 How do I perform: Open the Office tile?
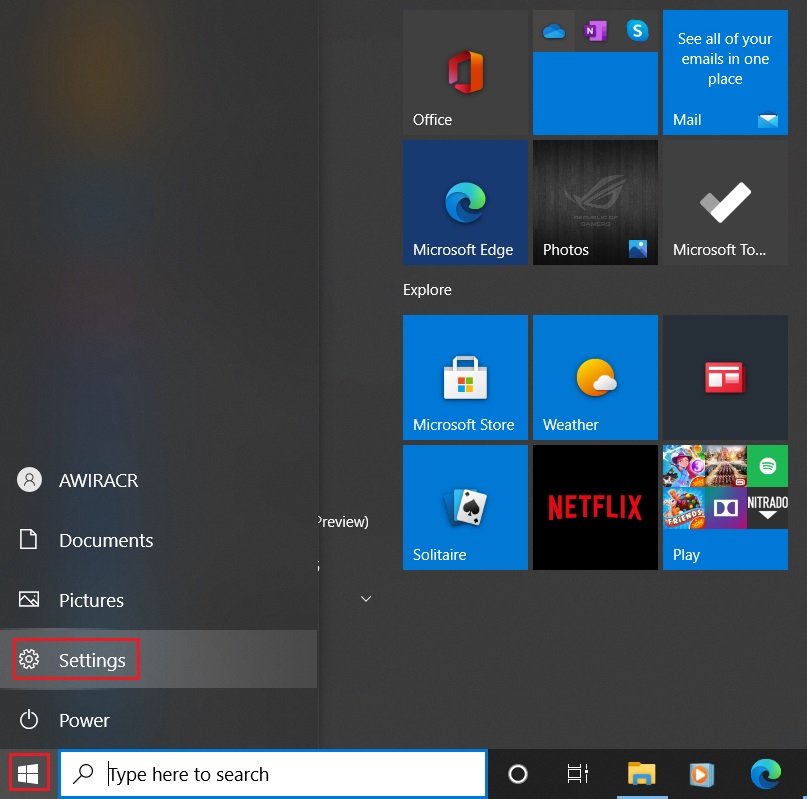(x=465, y=72)
